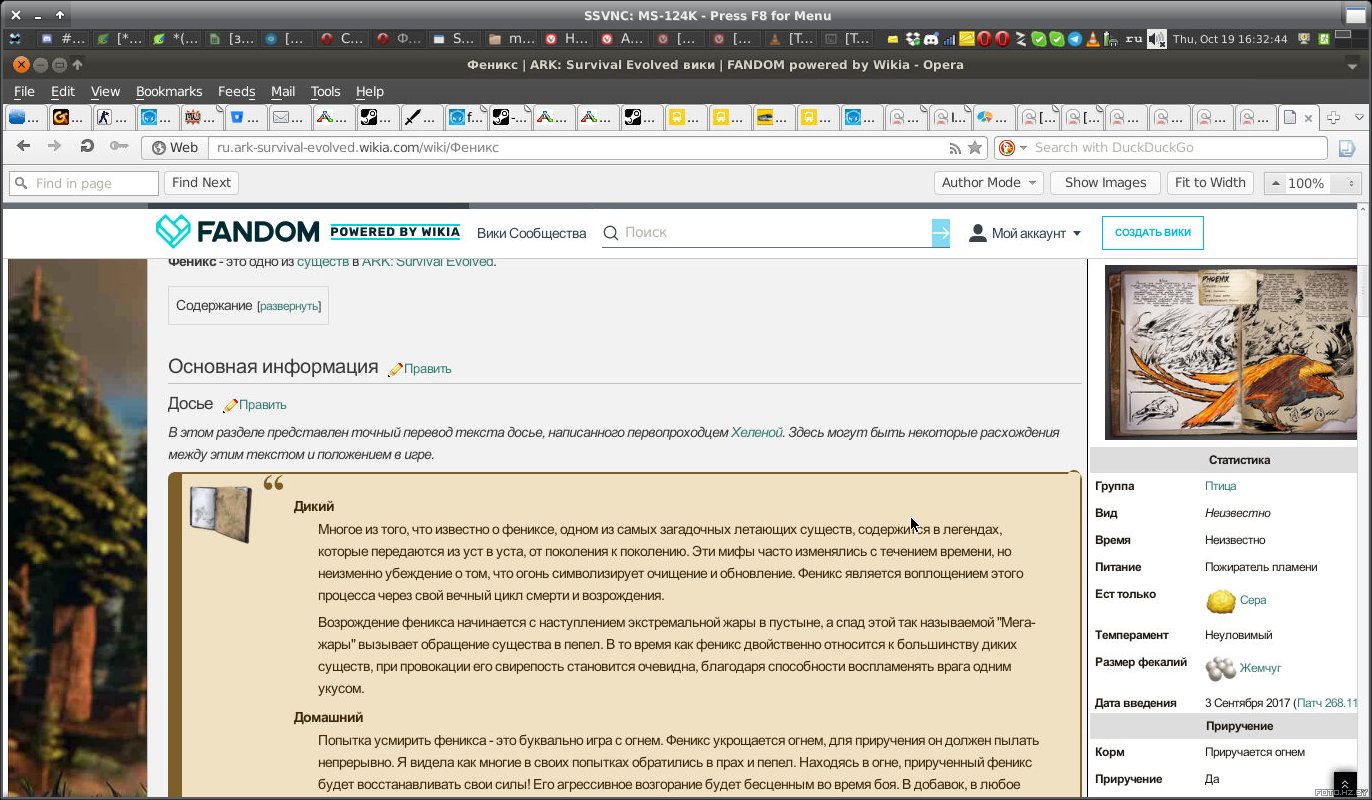
Task: Switch to the envelope mail tab
Action: pos(290,117)
